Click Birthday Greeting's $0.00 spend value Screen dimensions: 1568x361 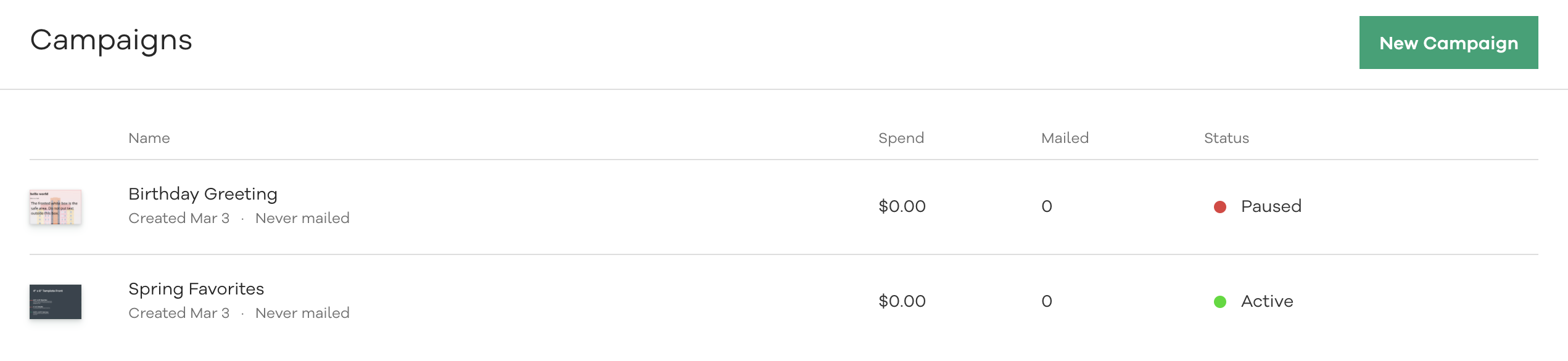(x=902, y=206)
